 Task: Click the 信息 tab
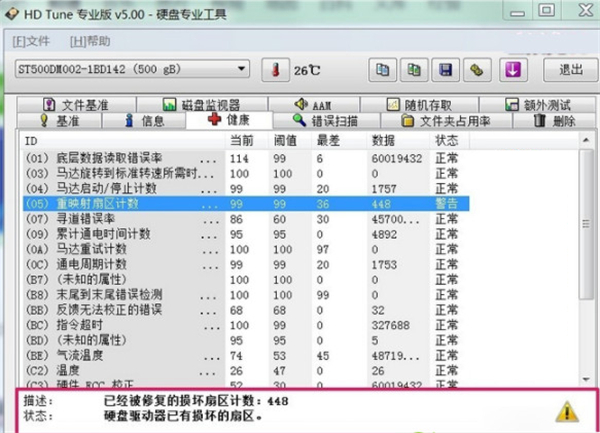click(x=144, y=121)
